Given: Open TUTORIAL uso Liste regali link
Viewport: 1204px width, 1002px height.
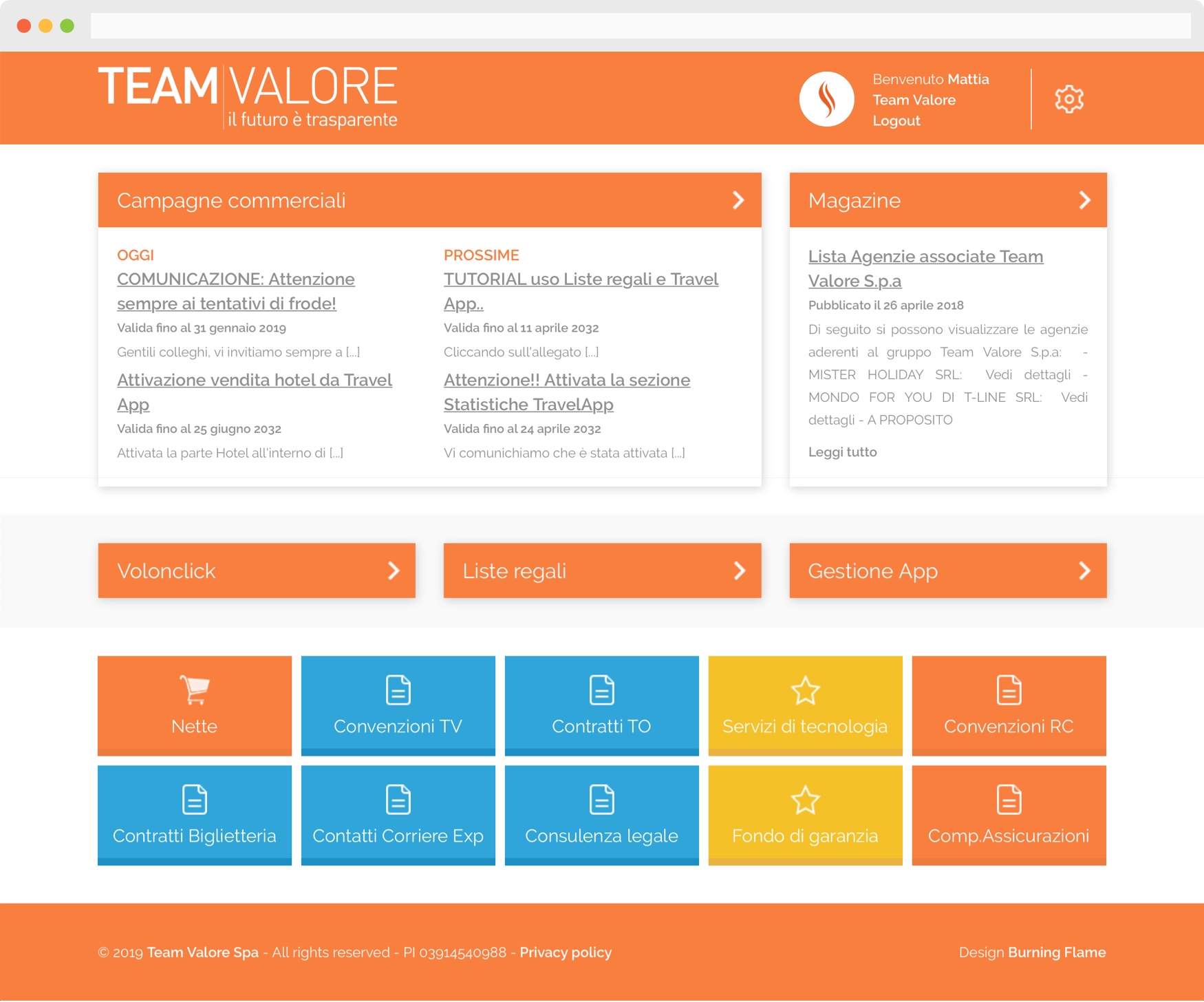Looking at the screenshot, I should point(581,291).
